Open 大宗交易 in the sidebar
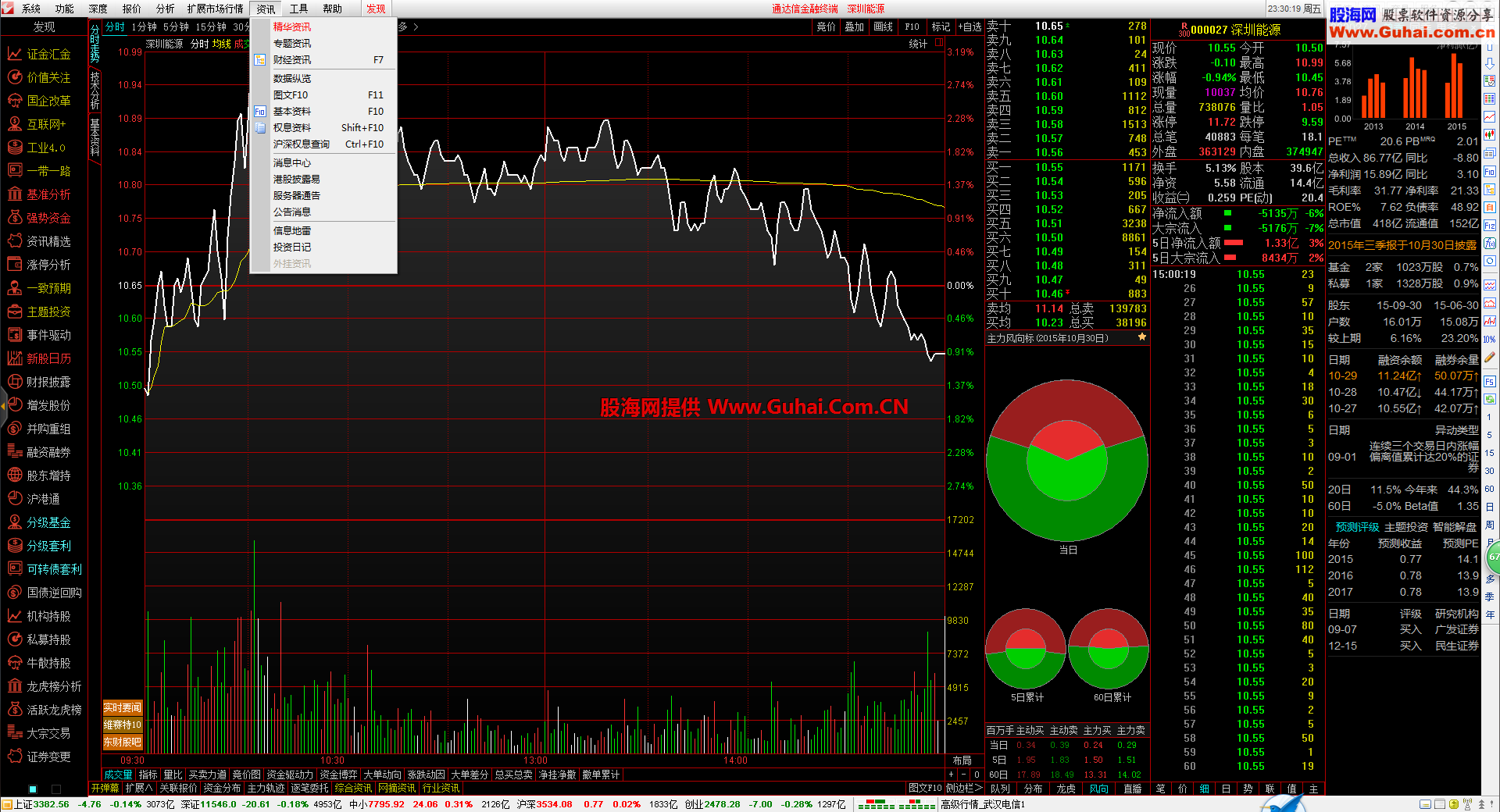1500x812 pixels. pyautogui.click(x=39, y=733)
